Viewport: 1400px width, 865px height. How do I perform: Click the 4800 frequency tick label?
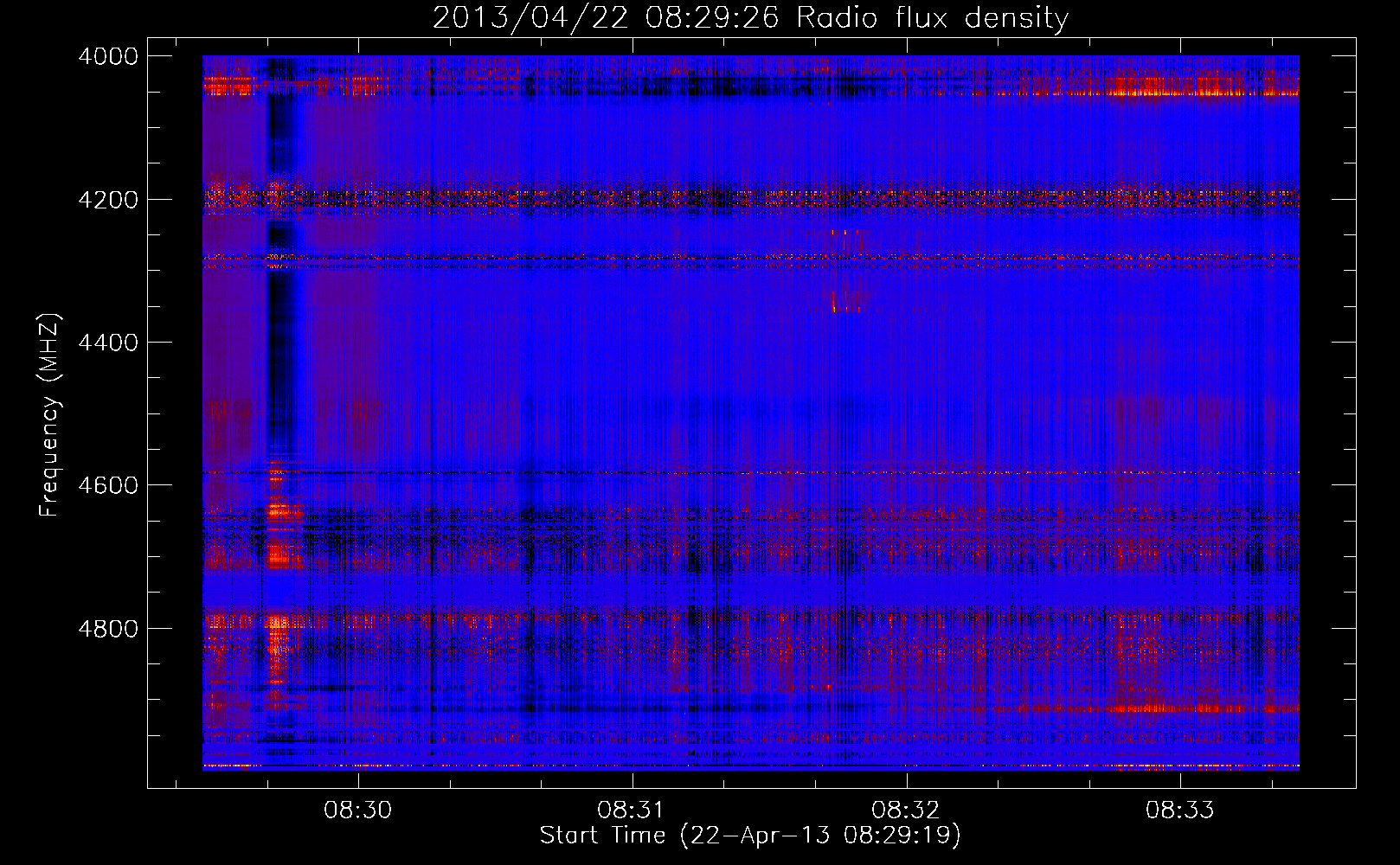click(108, 629)
